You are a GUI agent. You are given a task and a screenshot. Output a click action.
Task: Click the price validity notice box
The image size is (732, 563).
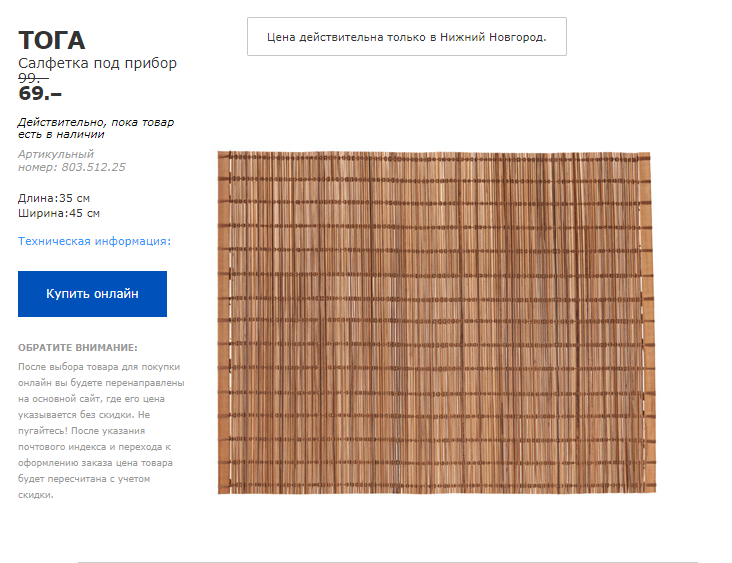coord(406,37)
